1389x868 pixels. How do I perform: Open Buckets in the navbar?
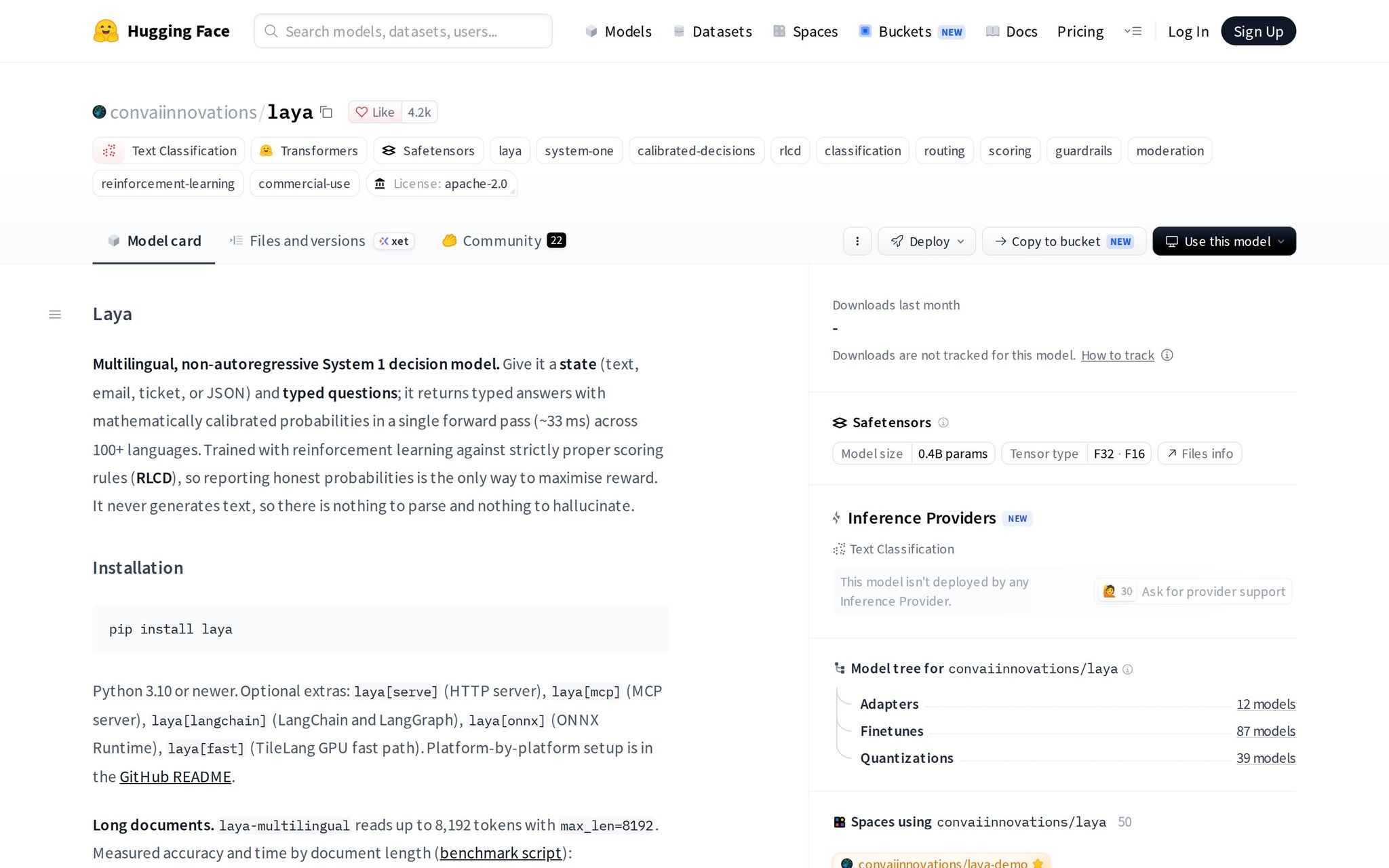[x=912, y=31]
